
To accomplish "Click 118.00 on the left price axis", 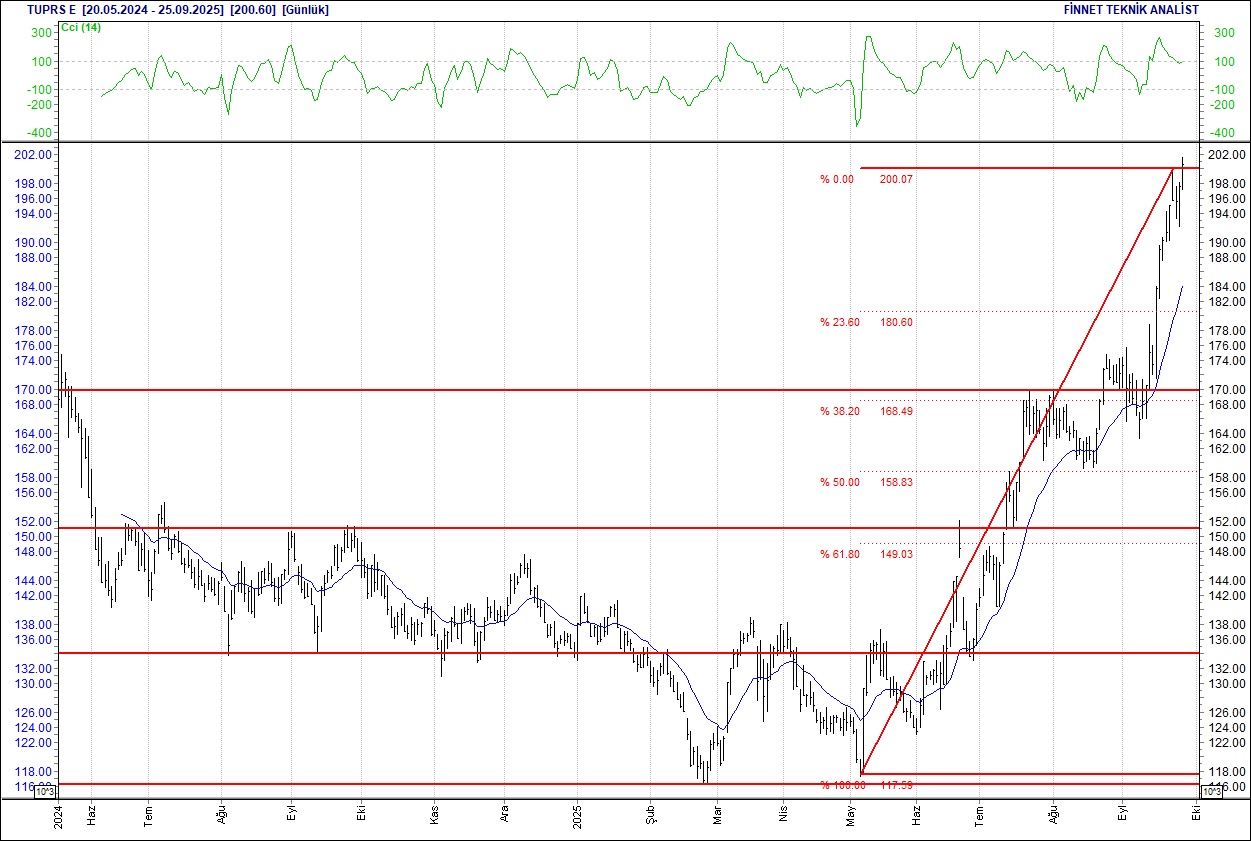I will [34, 772].
